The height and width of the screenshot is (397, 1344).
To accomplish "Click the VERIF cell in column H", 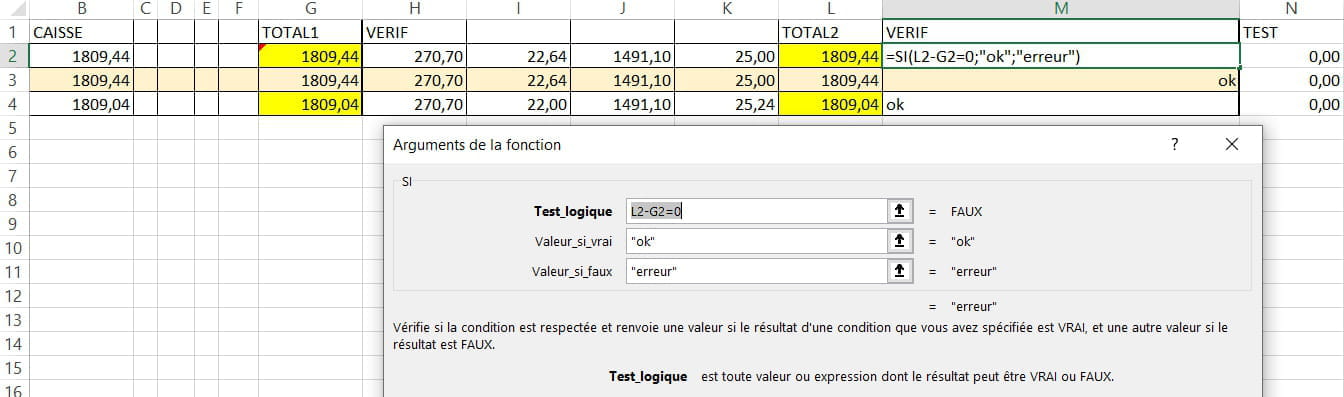I will pos(414,32).
